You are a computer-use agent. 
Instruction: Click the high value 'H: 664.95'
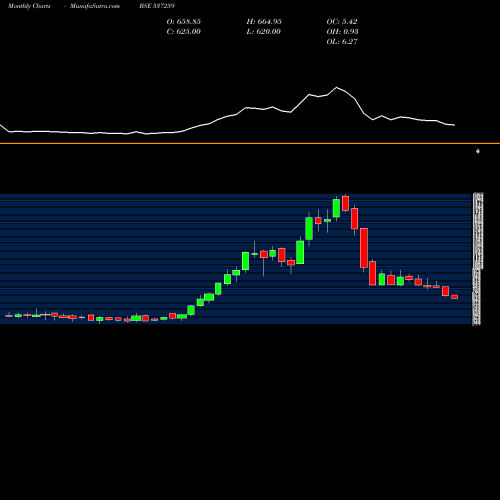pos(264,21)
